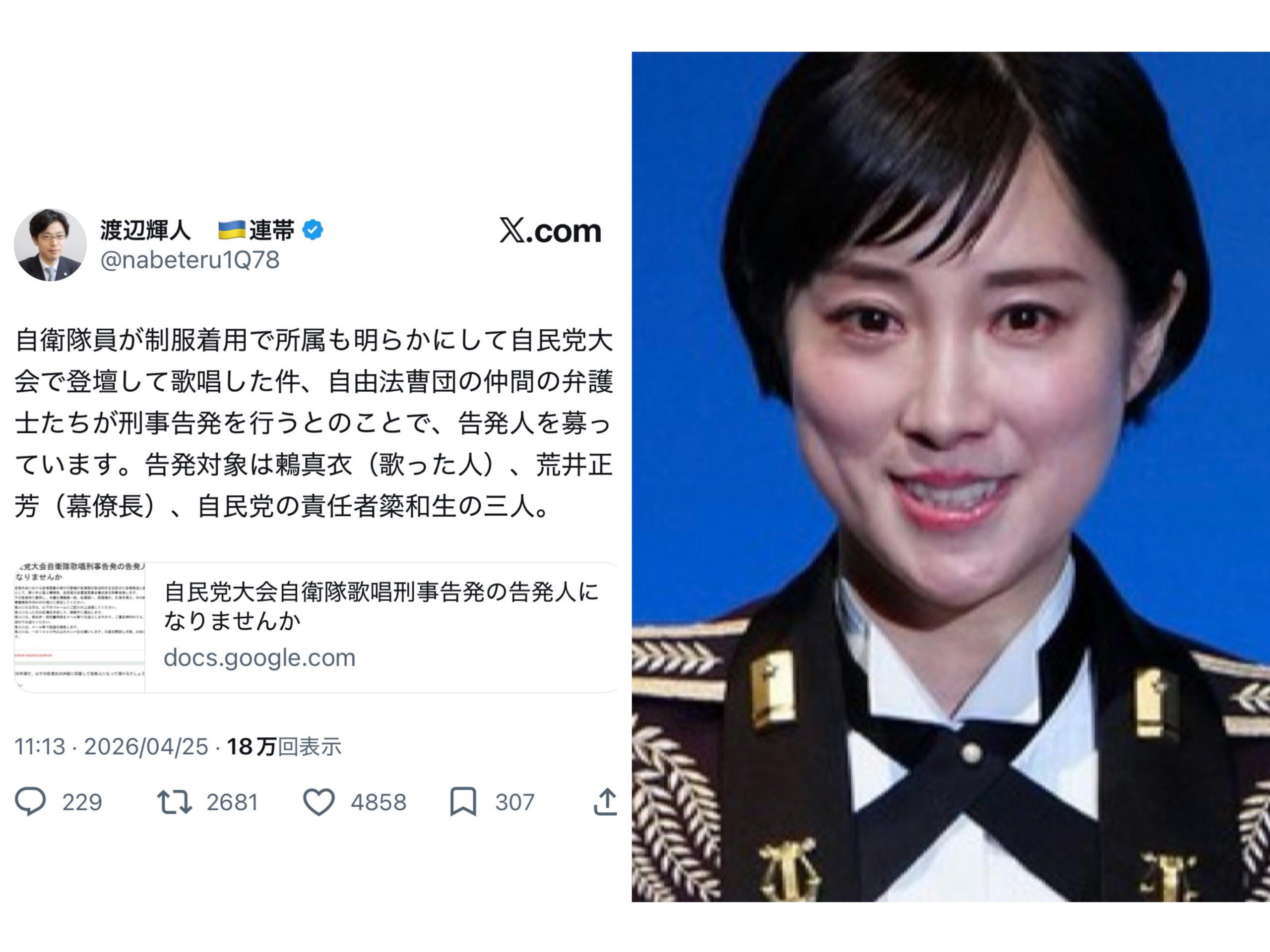This screenshot has height=952, width=1270.
Task: Bookmark the post with bookmark icon
Action: (463, 802)
